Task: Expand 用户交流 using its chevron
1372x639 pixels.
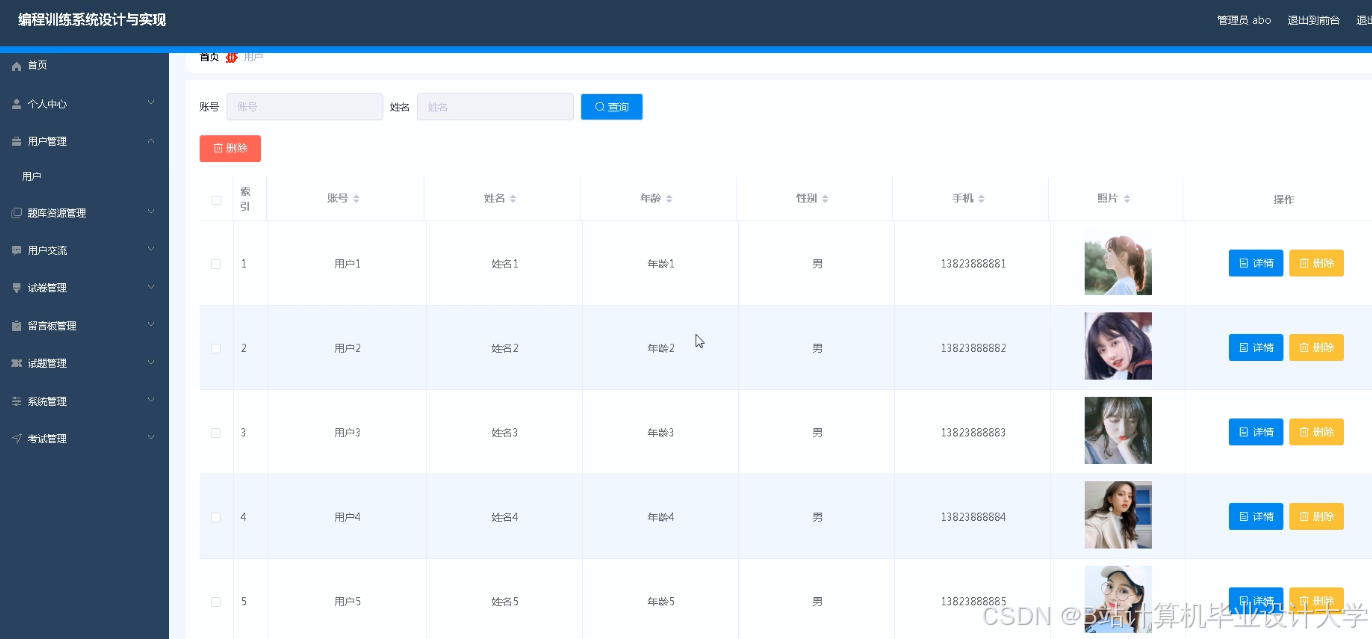Action: click(x=151, y=250)
